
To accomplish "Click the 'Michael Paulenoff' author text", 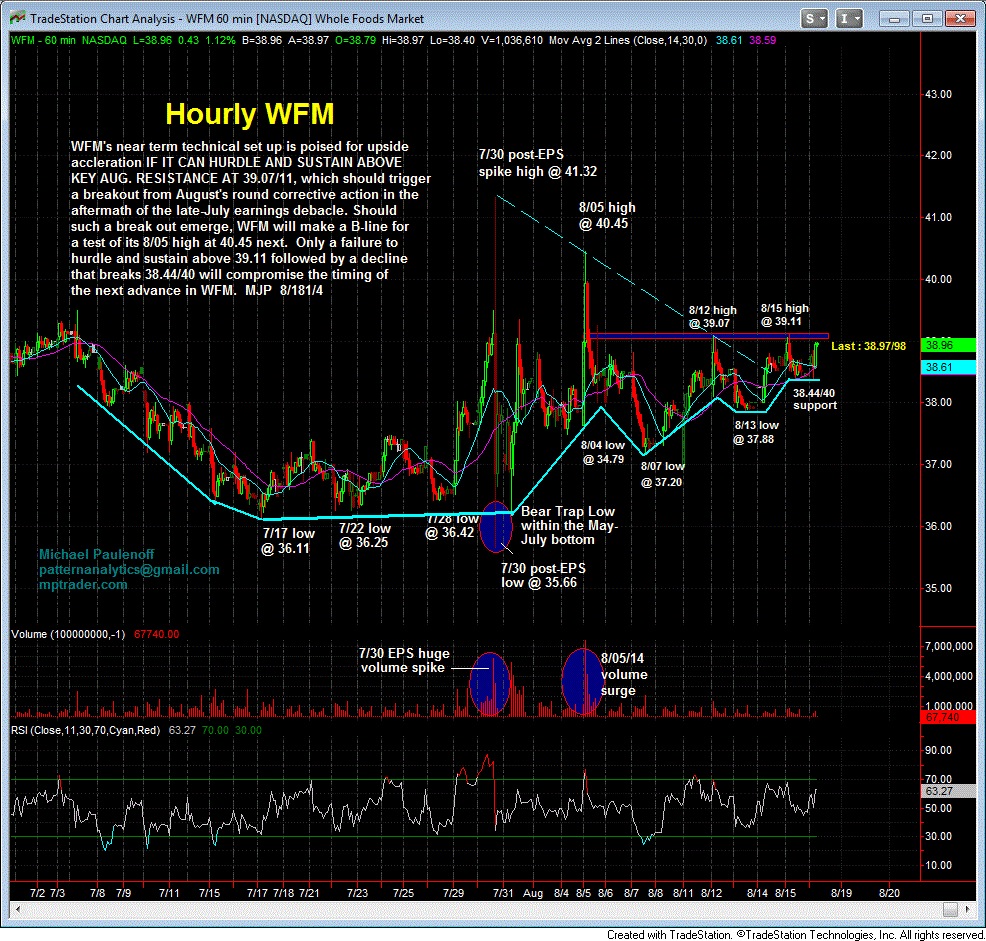I will point(96,554).
